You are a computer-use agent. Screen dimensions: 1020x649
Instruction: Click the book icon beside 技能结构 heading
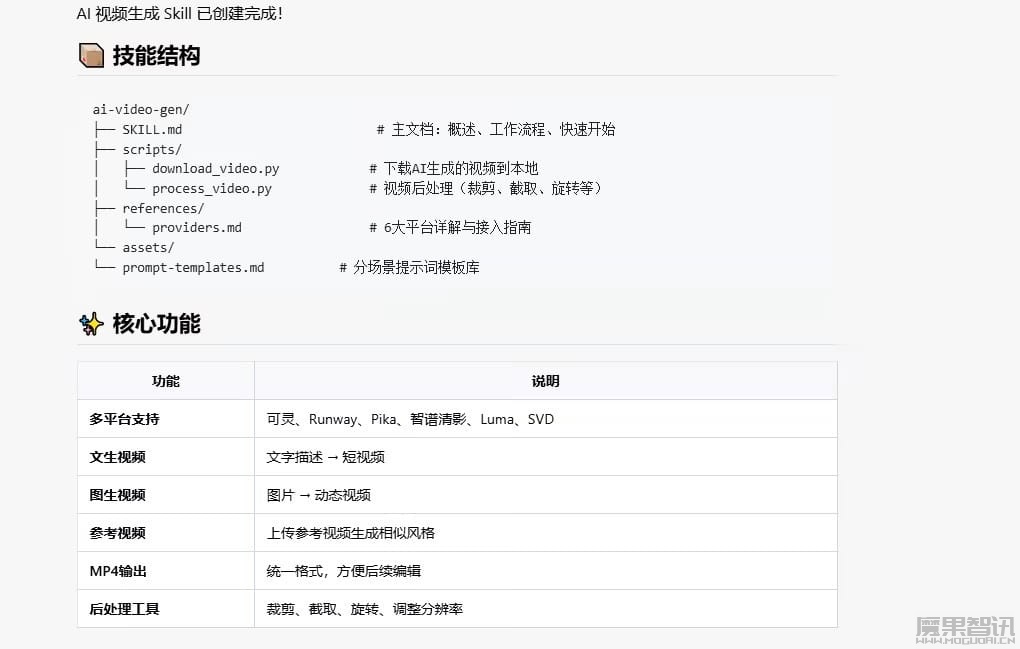point(90,56)
